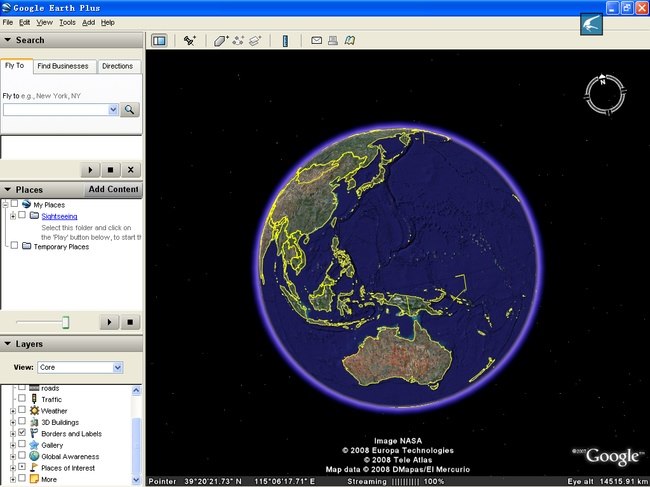Play the Places tour button

click(x=109, y=322)
